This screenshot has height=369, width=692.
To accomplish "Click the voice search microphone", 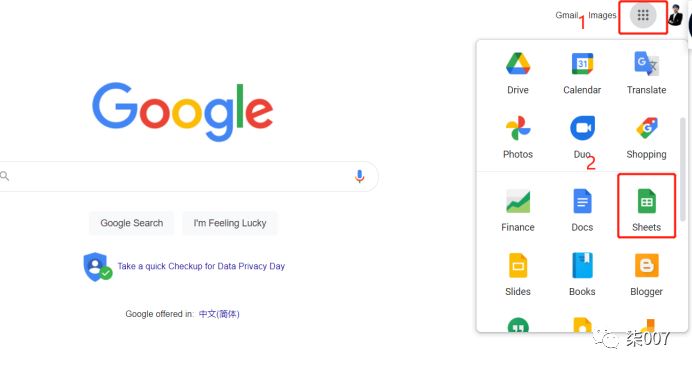I will (x=360, y=177).
